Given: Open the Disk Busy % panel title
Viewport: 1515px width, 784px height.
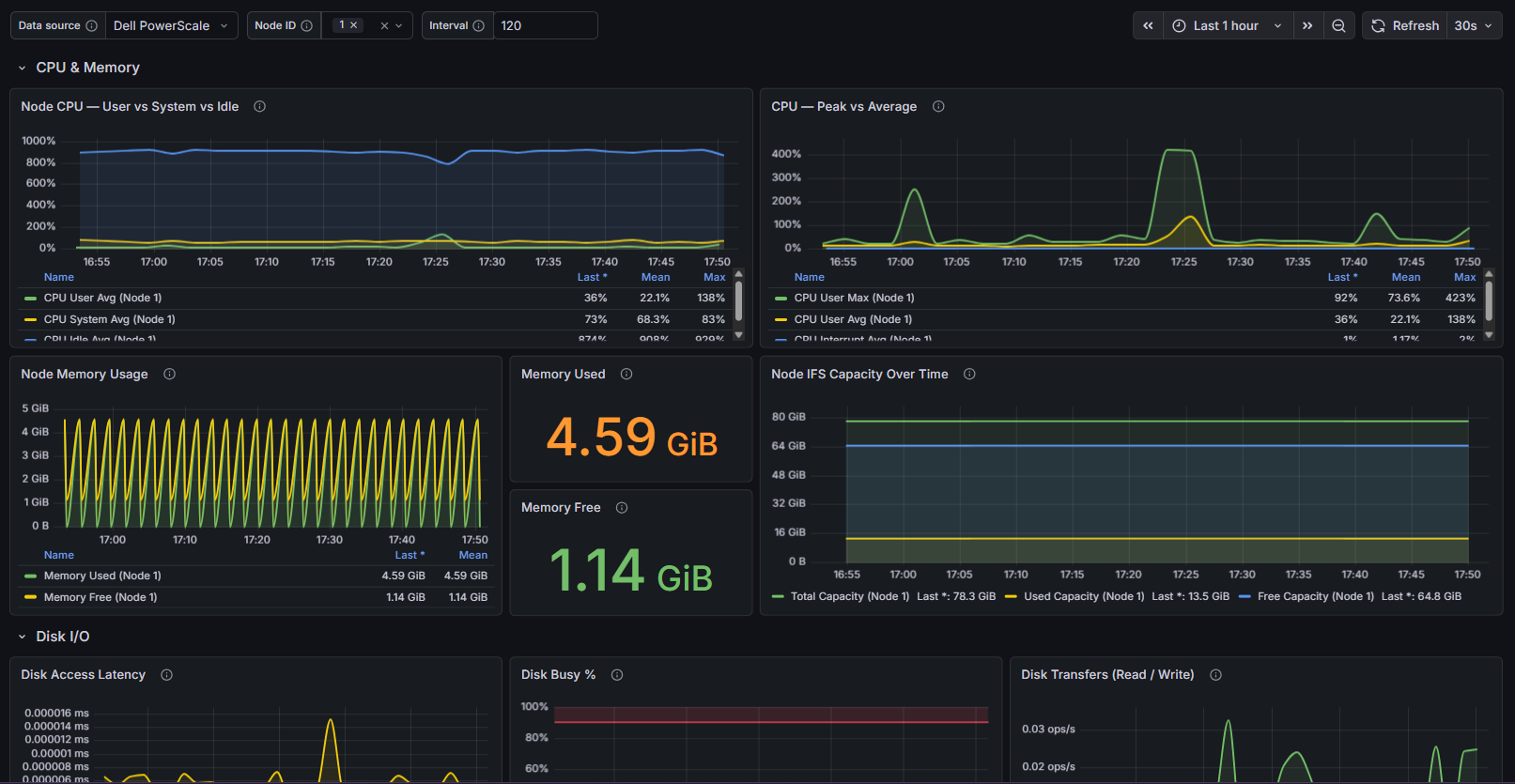Looking at the screenshot, I should [558, 674].
